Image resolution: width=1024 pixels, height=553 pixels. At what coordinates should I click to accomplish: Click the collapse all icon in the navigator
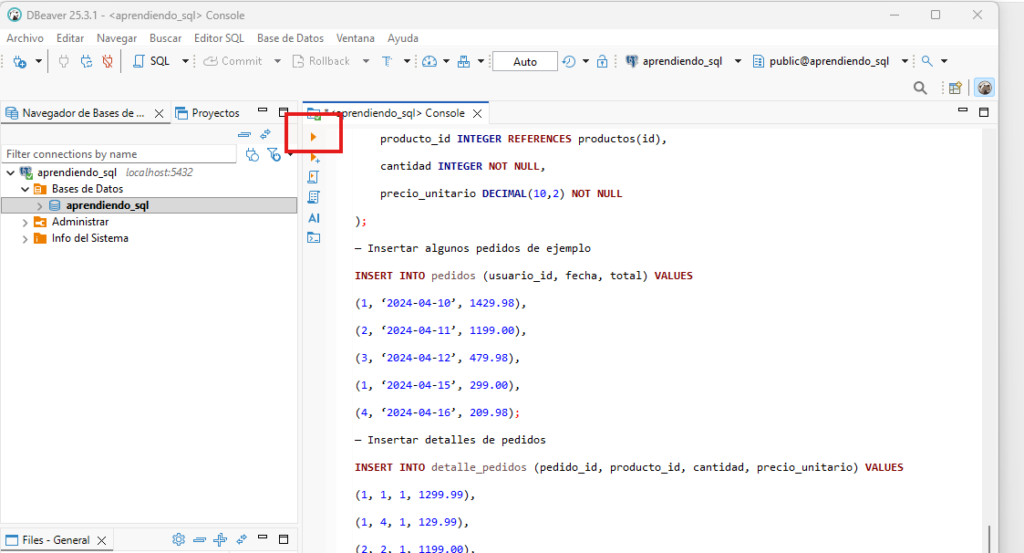click(244, 134)
